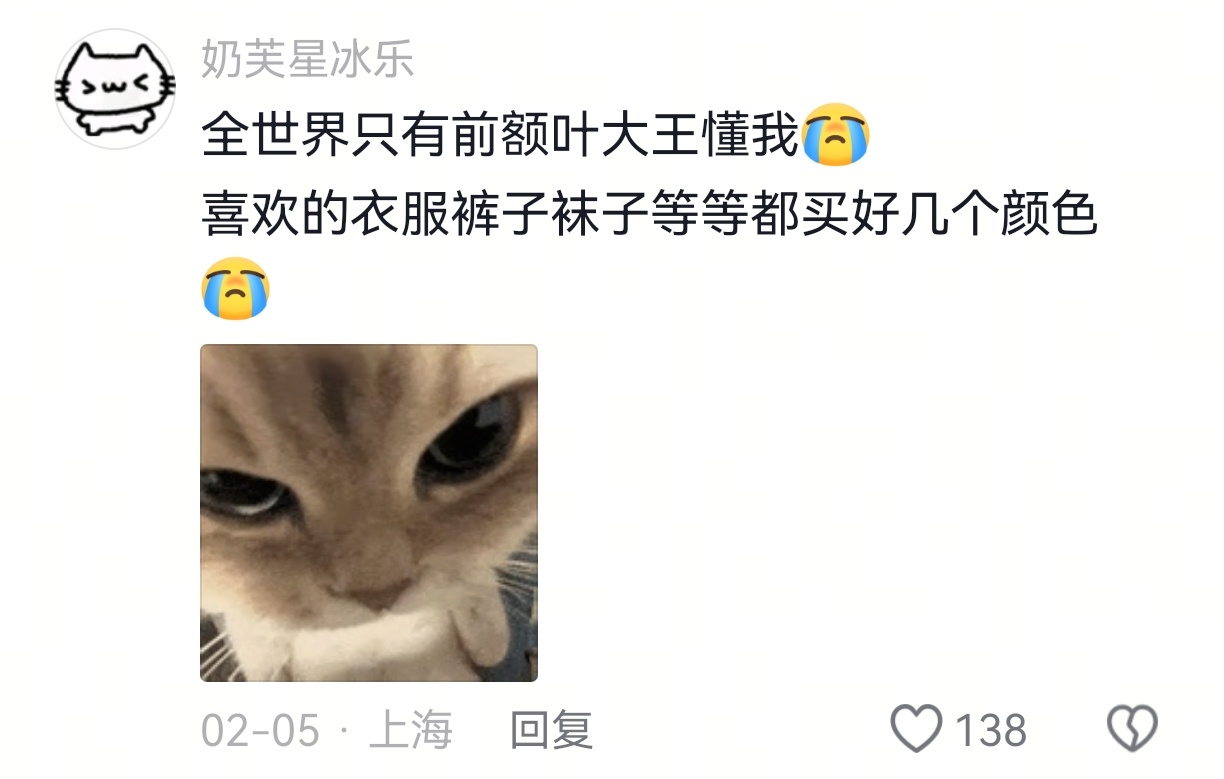Like the comment with the heart icon

pos(916,729)
